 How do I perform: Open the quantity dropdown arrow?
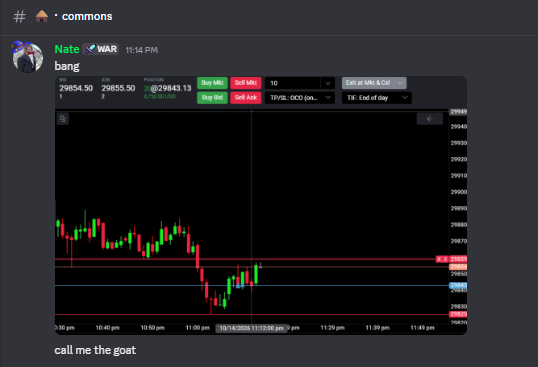328,83
